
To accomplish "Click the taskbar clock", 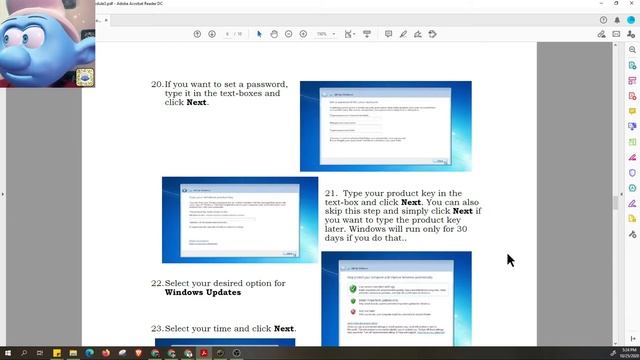I will tap(629, 353).
